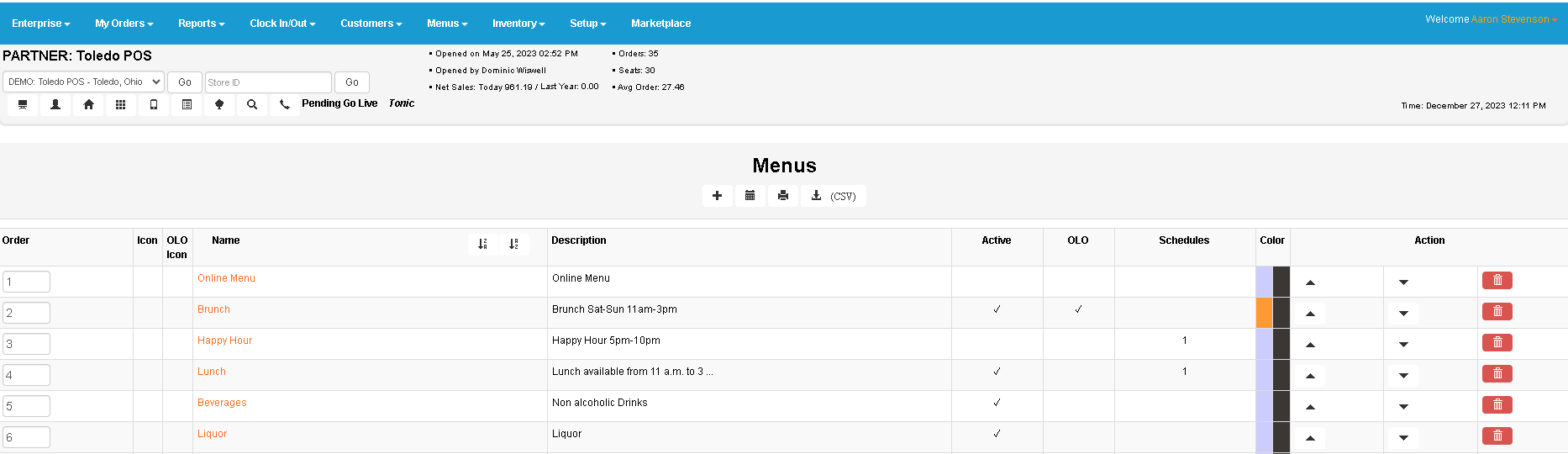
Task: Delete the Brunch menu
Action: click(x=1497, y=312)
